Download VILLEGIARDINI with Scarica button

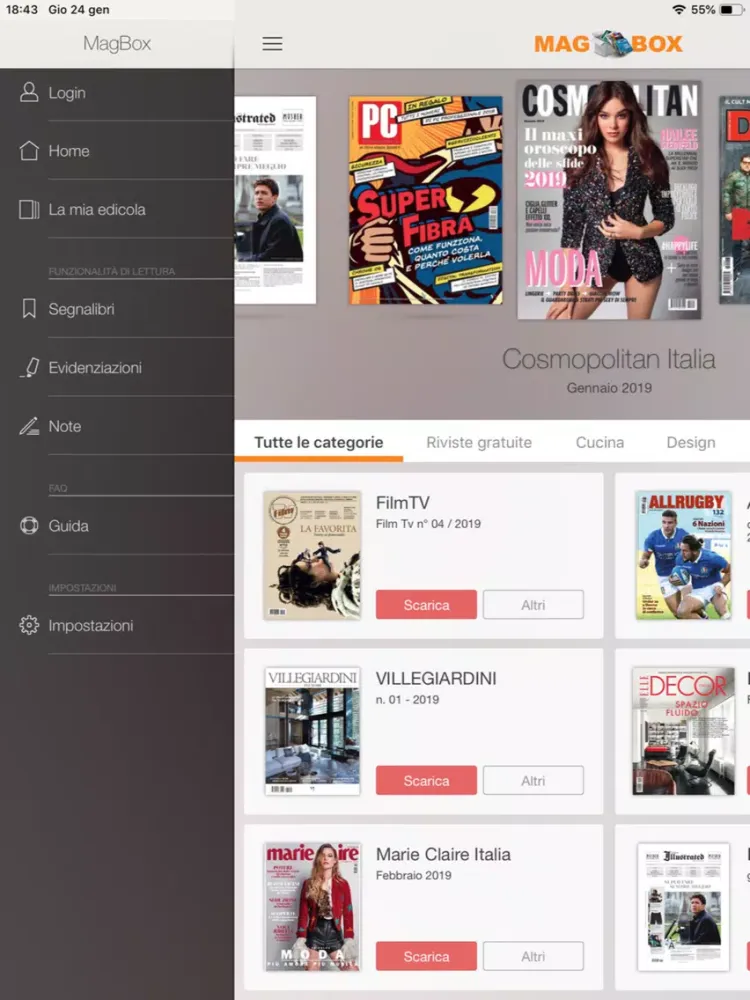point(426,781)
